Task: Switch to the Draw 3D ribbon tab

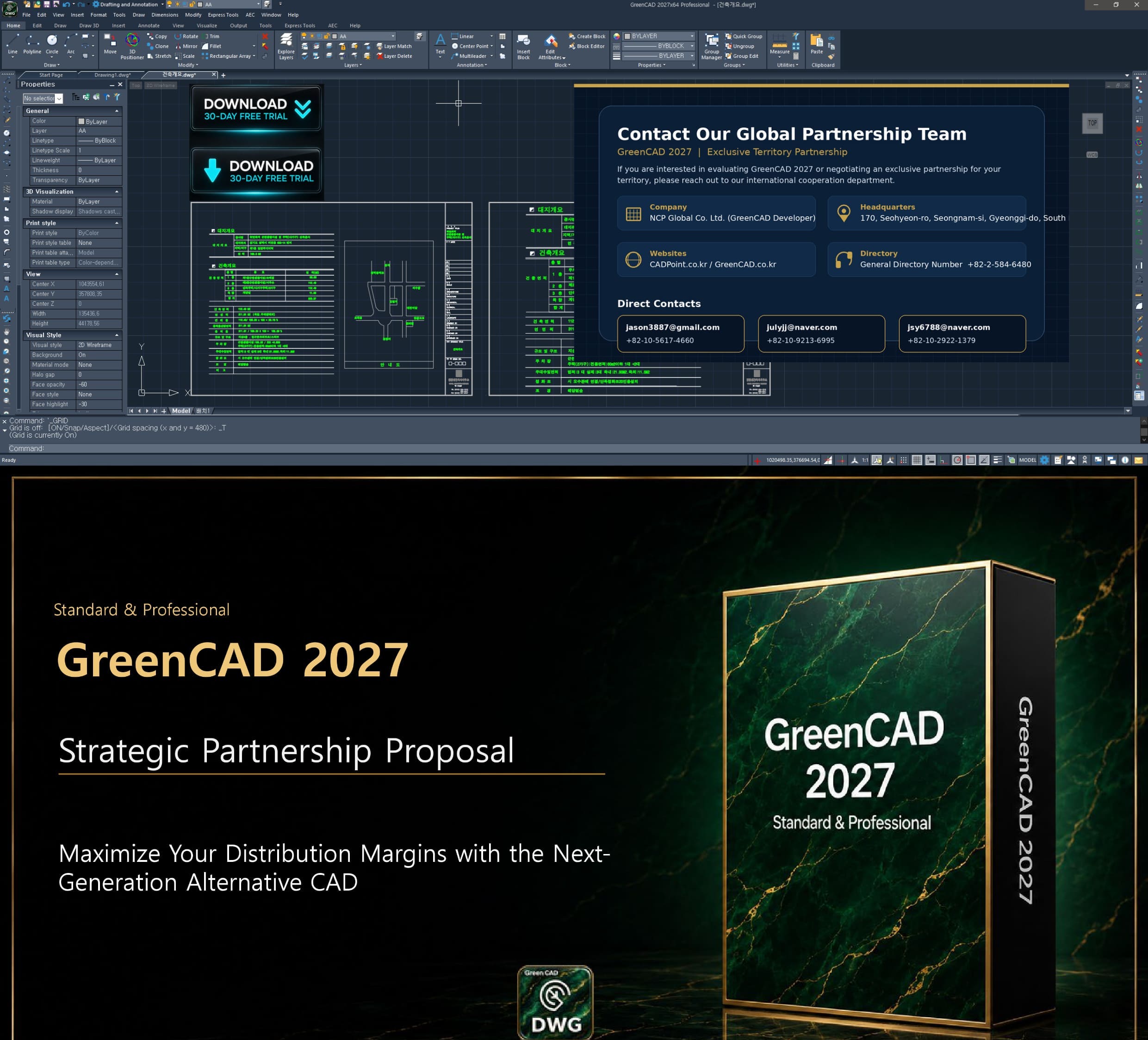Action: pos(89,25)
